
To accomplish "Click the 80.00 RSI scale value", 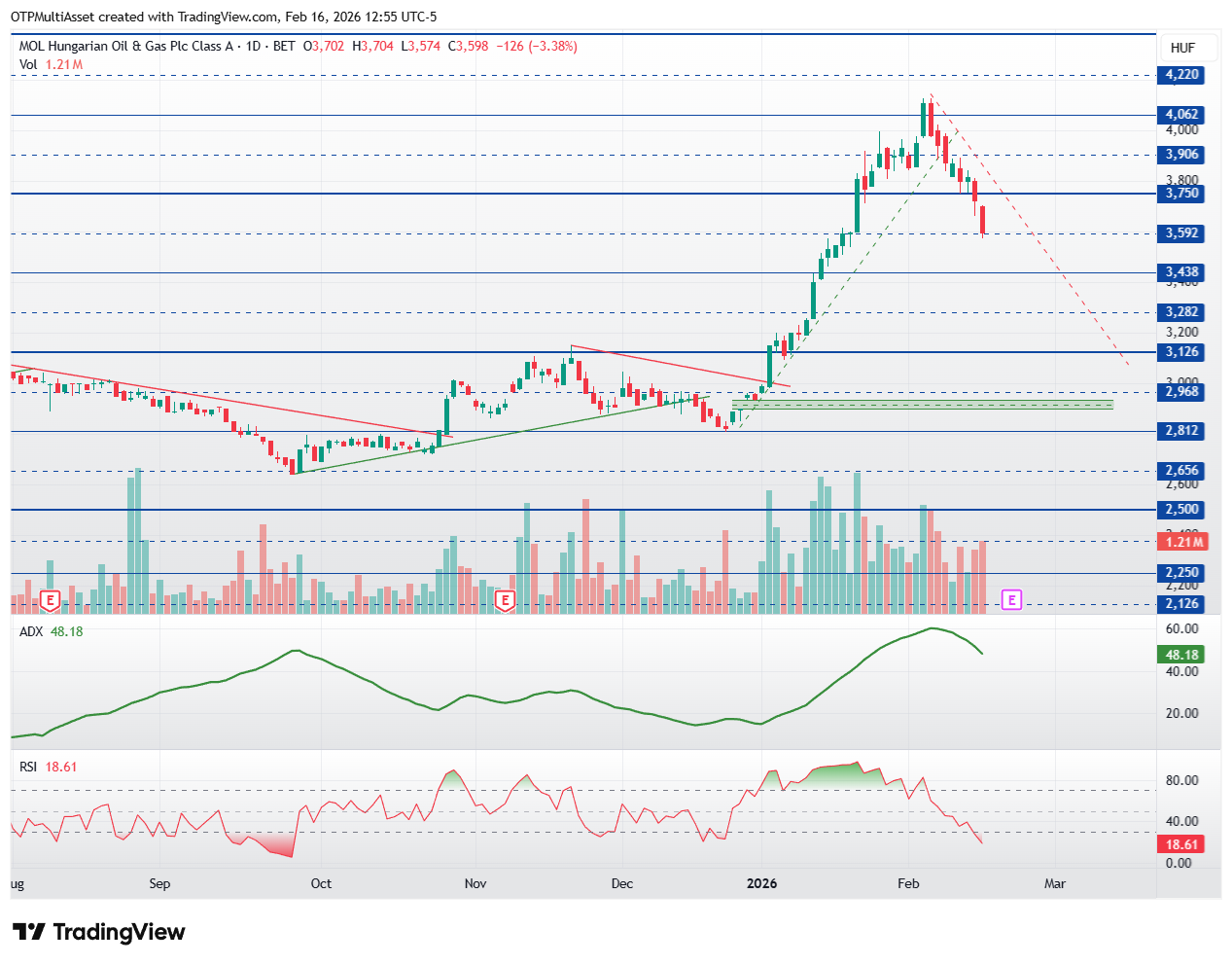I will pos(1182,780).
